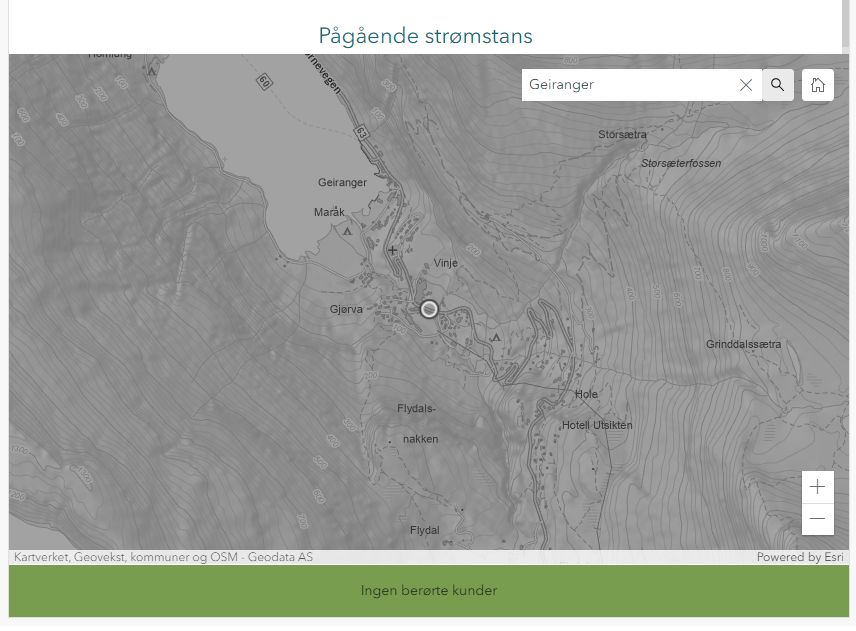This screenshot has height=631, width=856.
Task: Clear the Geiranger search text
Action: click(x=745, y=85)
